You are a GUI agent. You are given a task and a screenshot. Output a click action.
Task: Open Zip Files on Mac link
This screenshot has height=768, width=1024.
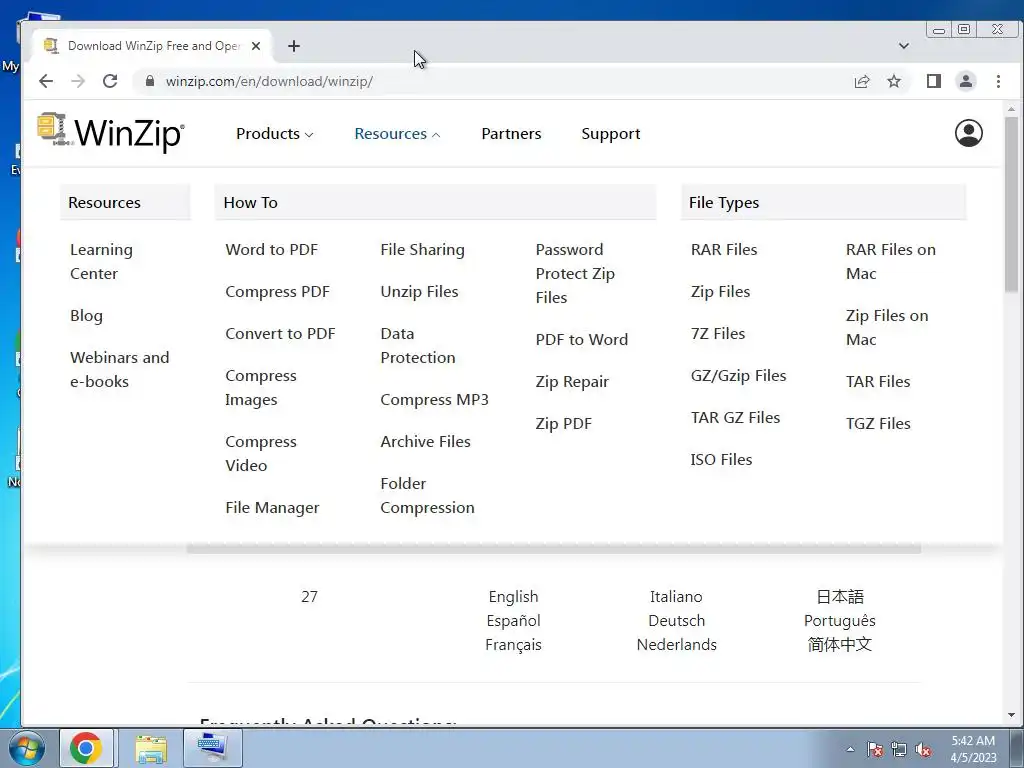(x=887, y=327)
